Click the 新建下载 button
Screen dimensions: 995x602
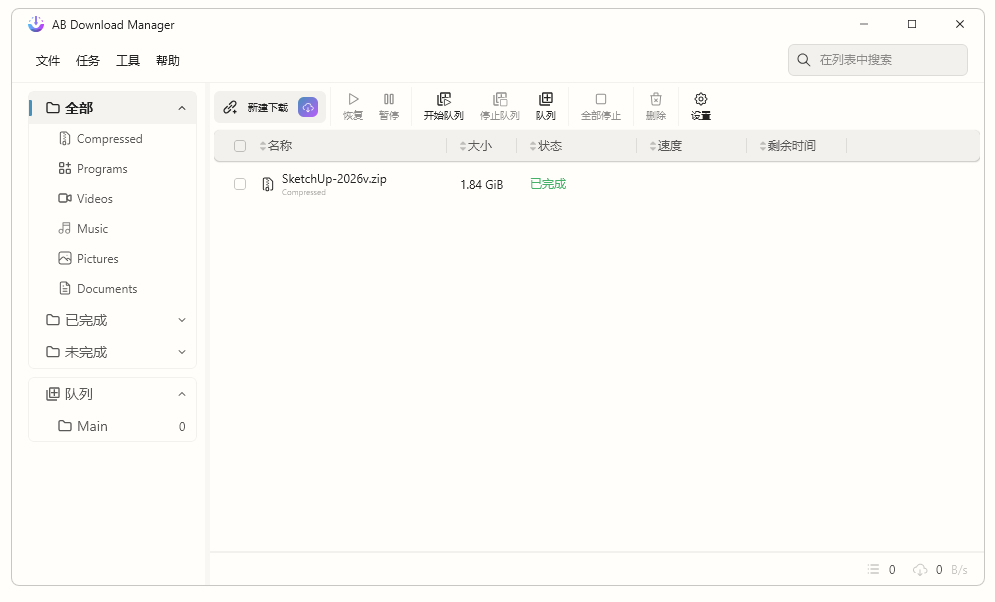[257, 107]
